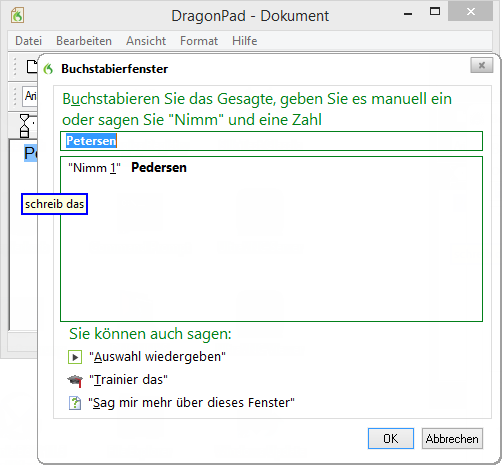Click the Auswahl wiedergeben play icon
Image resolution: width=502 pixels, height=465 pixels.
(75, 357)
